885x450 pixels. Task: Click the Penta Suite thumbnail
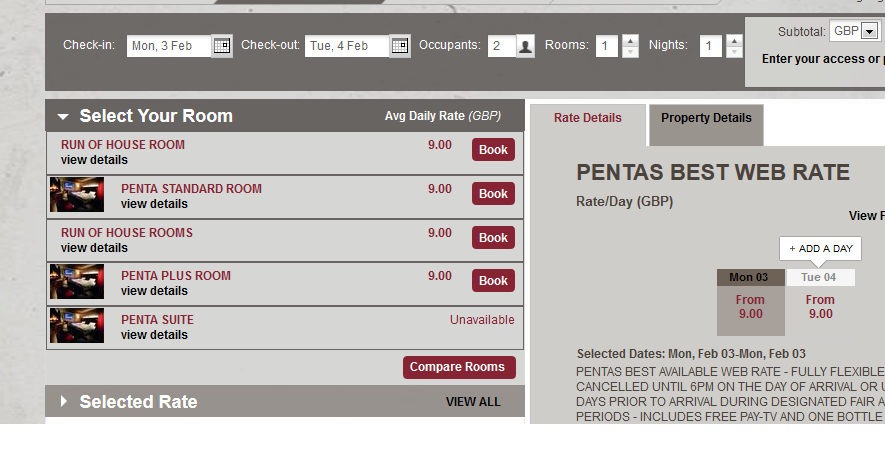click(77, 326)
